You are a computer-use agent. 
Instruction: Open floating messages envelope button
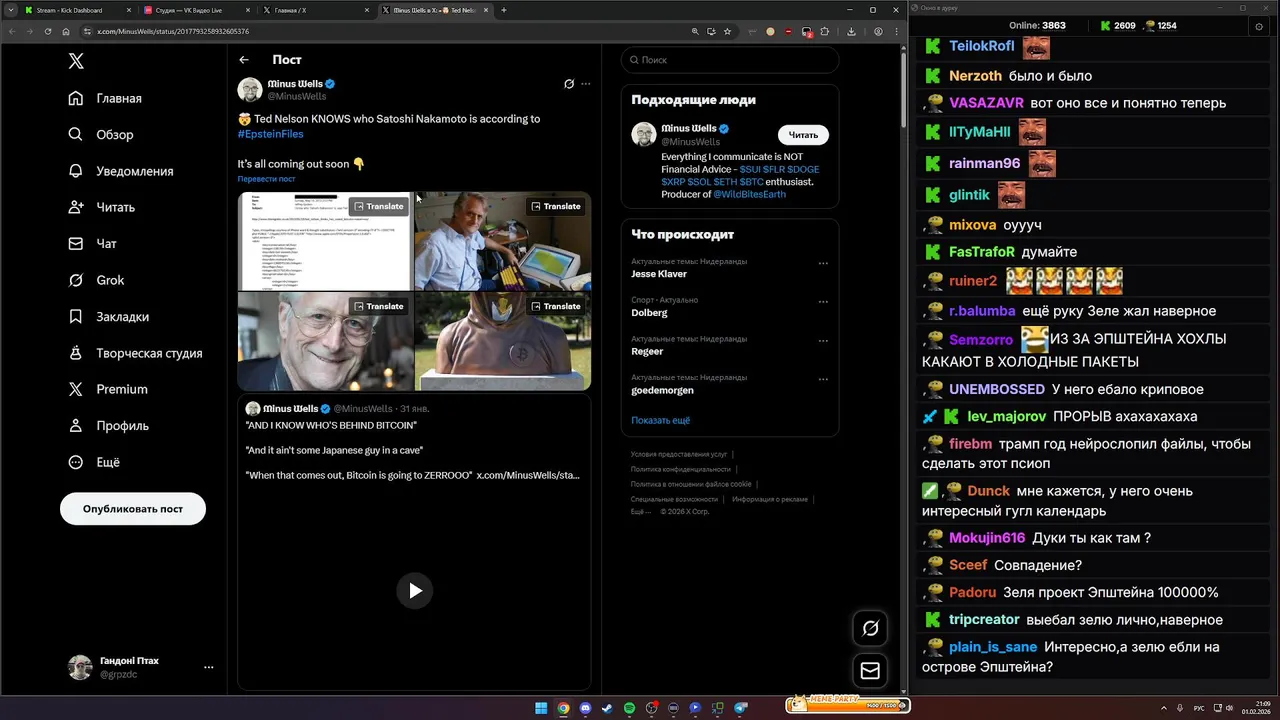870,671
